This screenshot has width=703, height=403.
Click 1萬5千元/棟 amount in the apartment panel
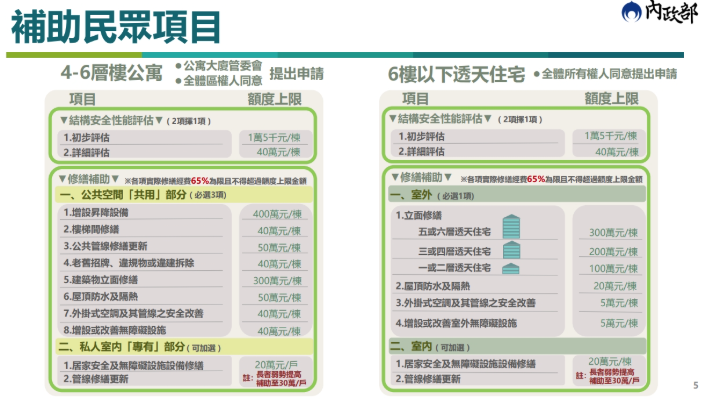[x=274, y=138]
